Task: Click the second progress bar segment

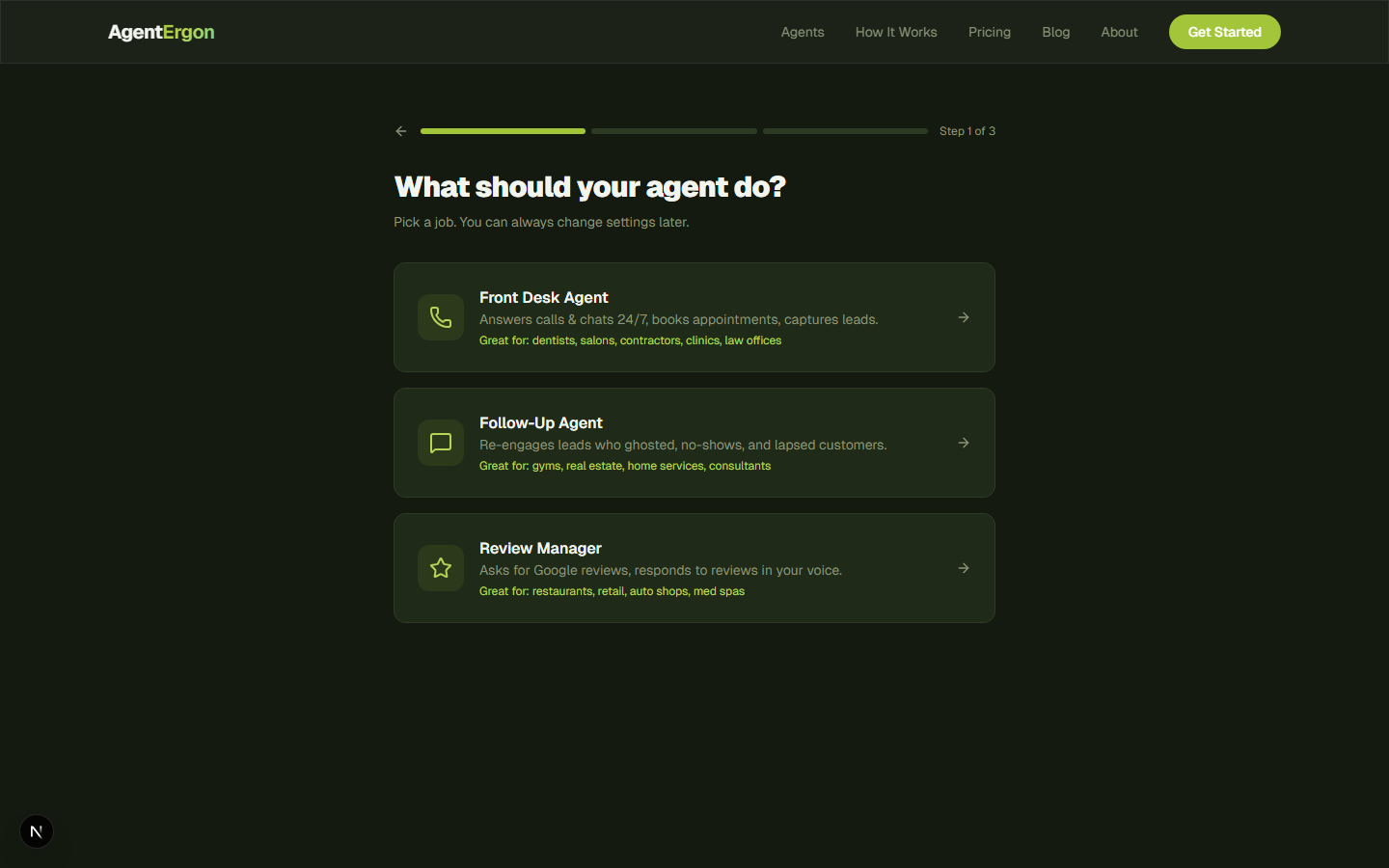Action: point(674,131)
